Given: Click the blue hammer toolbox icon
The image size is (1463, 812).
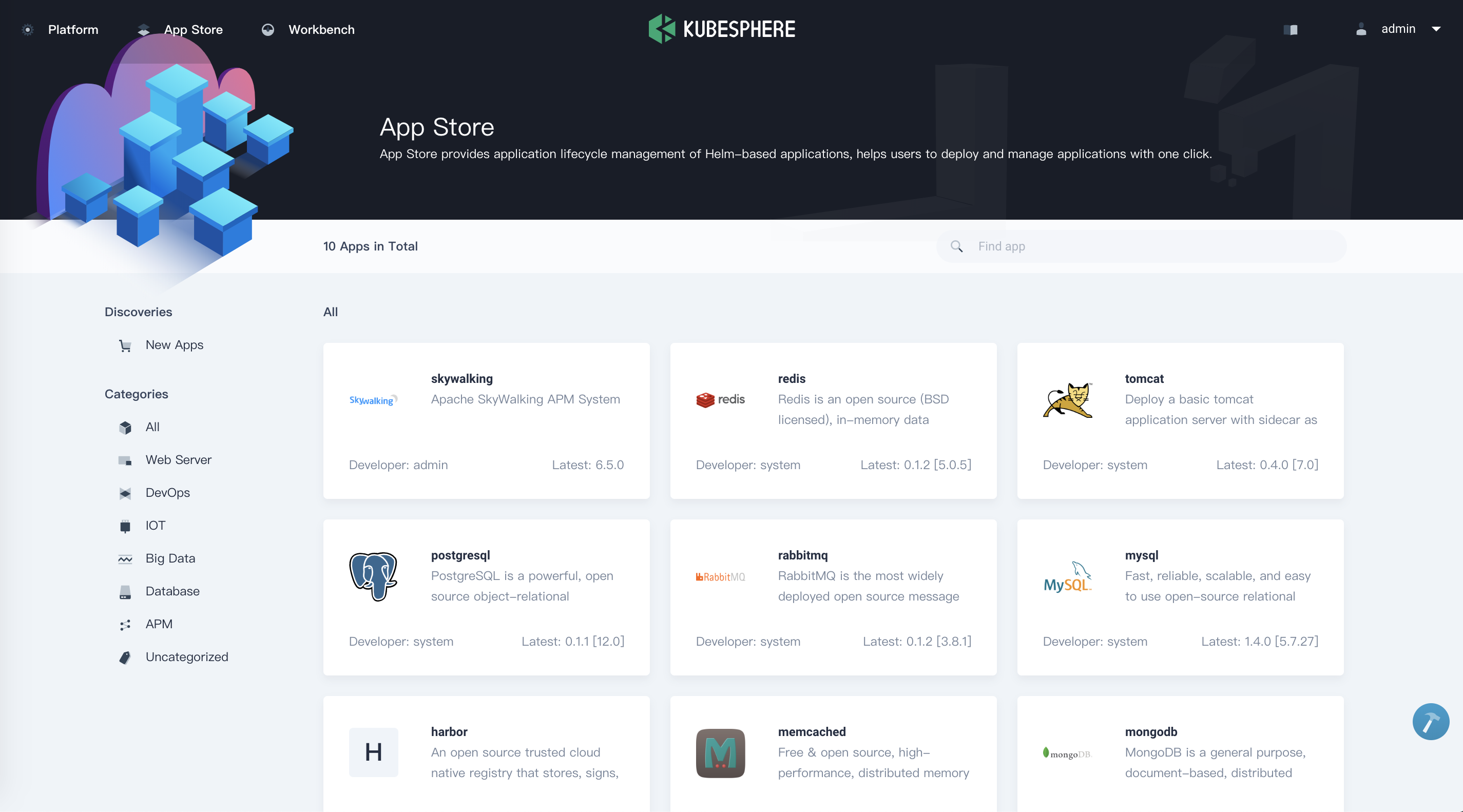Looking at the screenshot, I should point(1430,721).
